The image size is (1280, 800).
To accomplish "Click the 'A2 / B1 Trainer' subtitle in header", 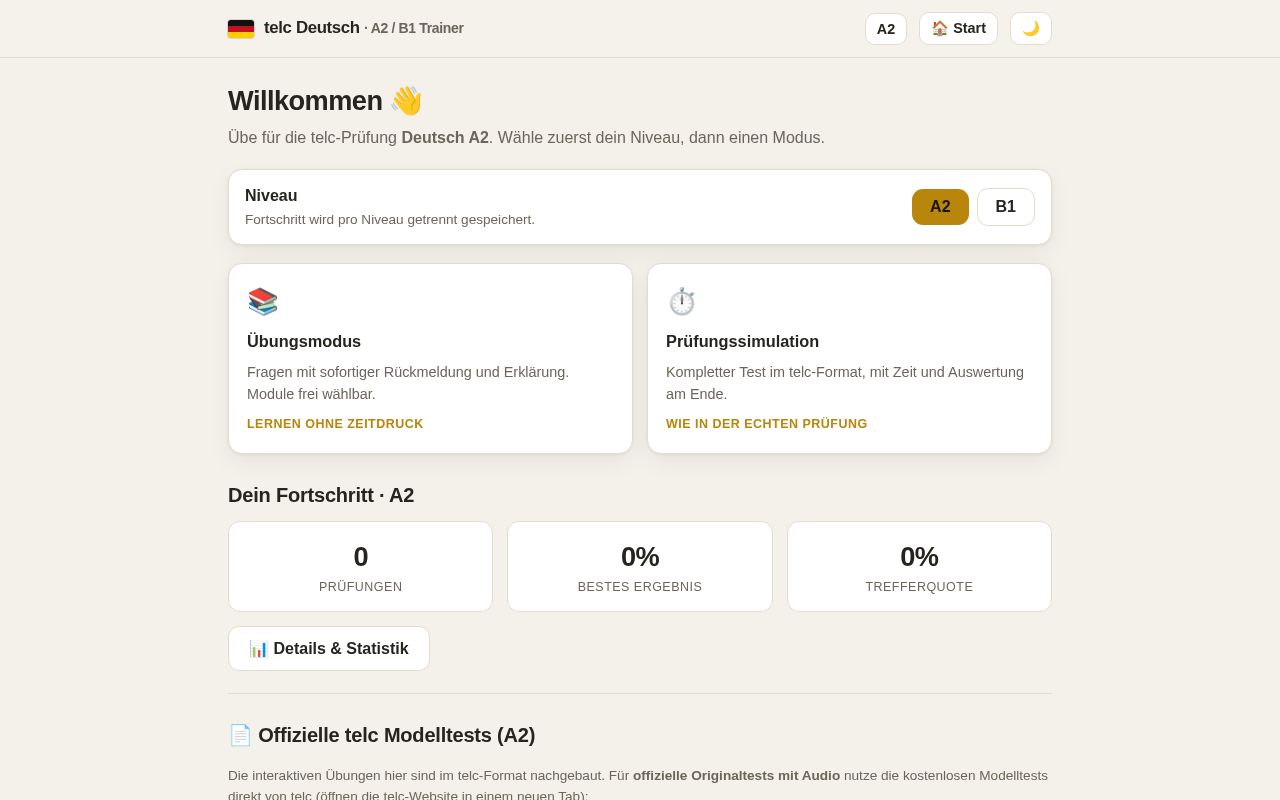I will (x=417, y=28).
